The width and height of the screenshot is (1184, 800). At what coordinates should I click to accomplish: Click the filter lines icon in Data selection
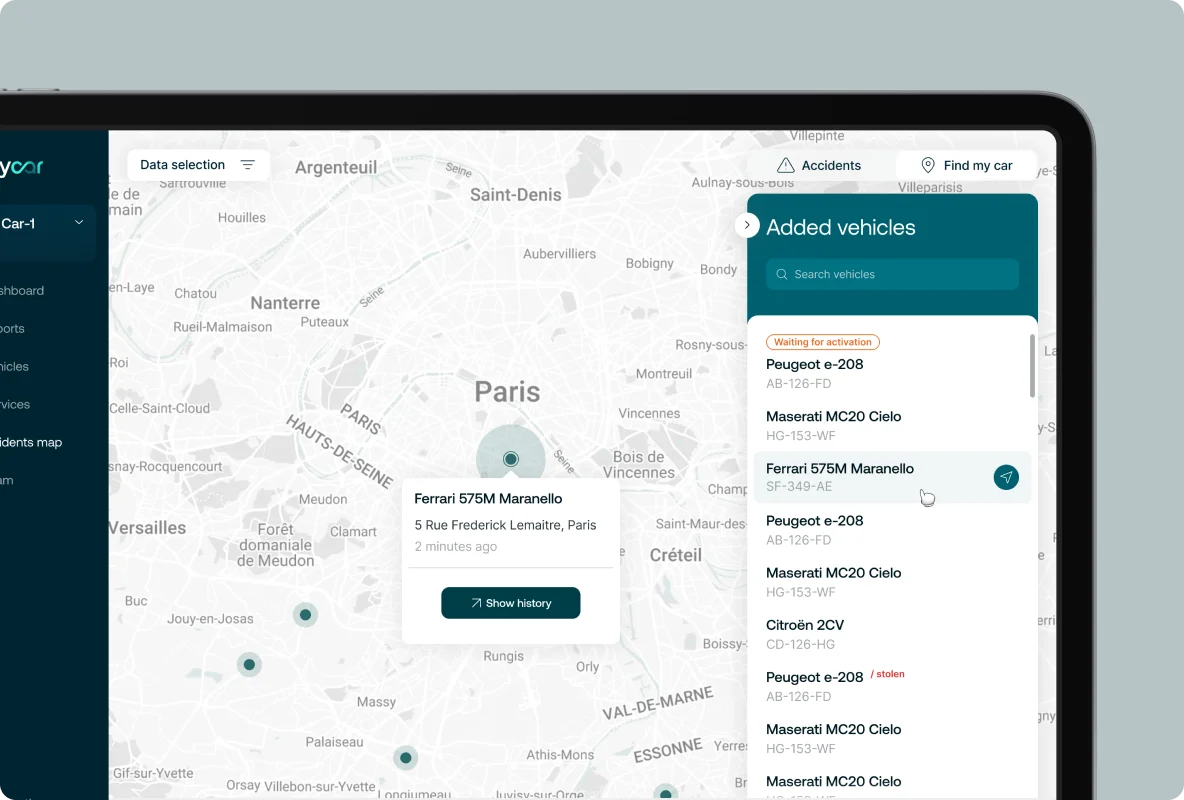click(248, 165)
